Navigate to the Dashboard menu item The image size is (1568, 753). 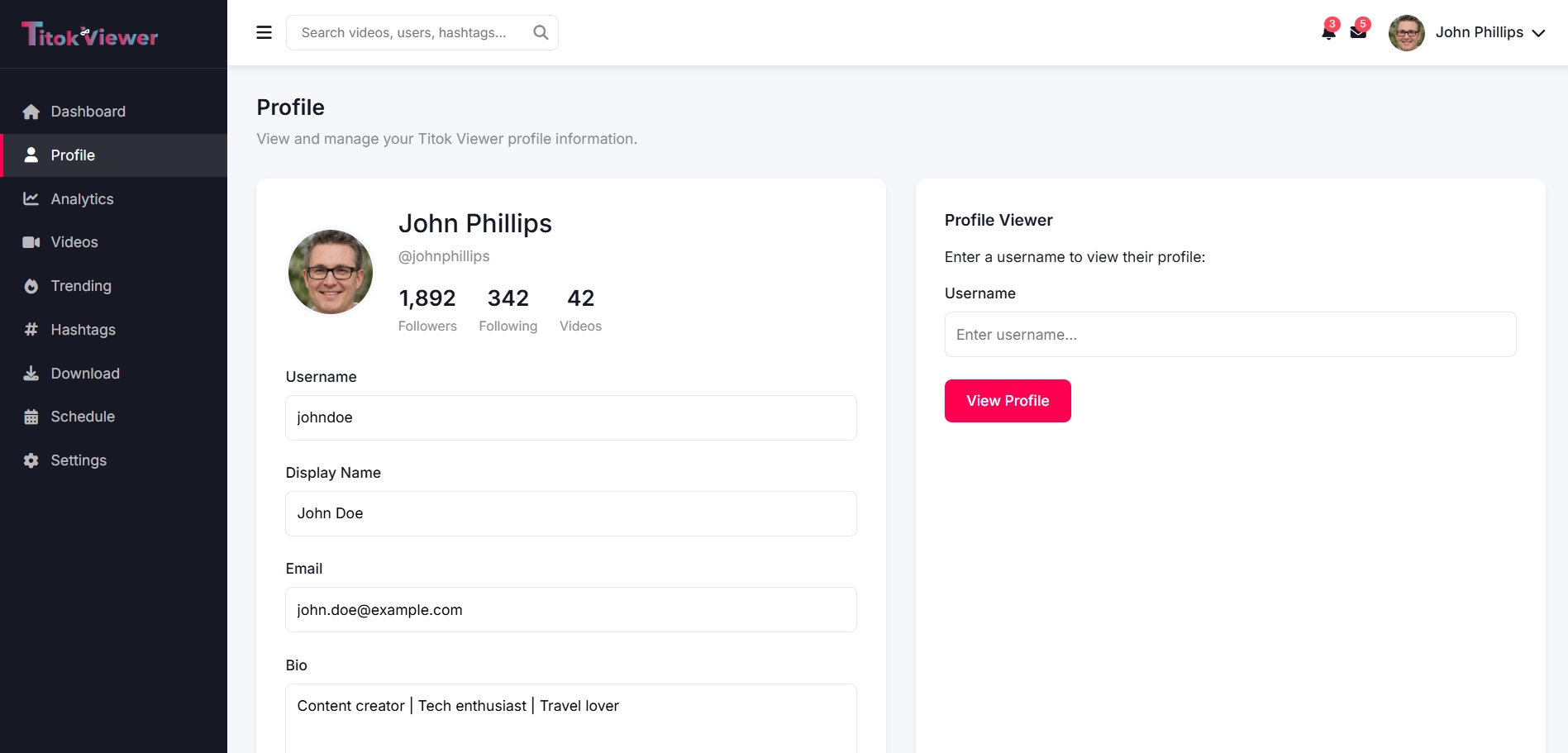[88, 111]
